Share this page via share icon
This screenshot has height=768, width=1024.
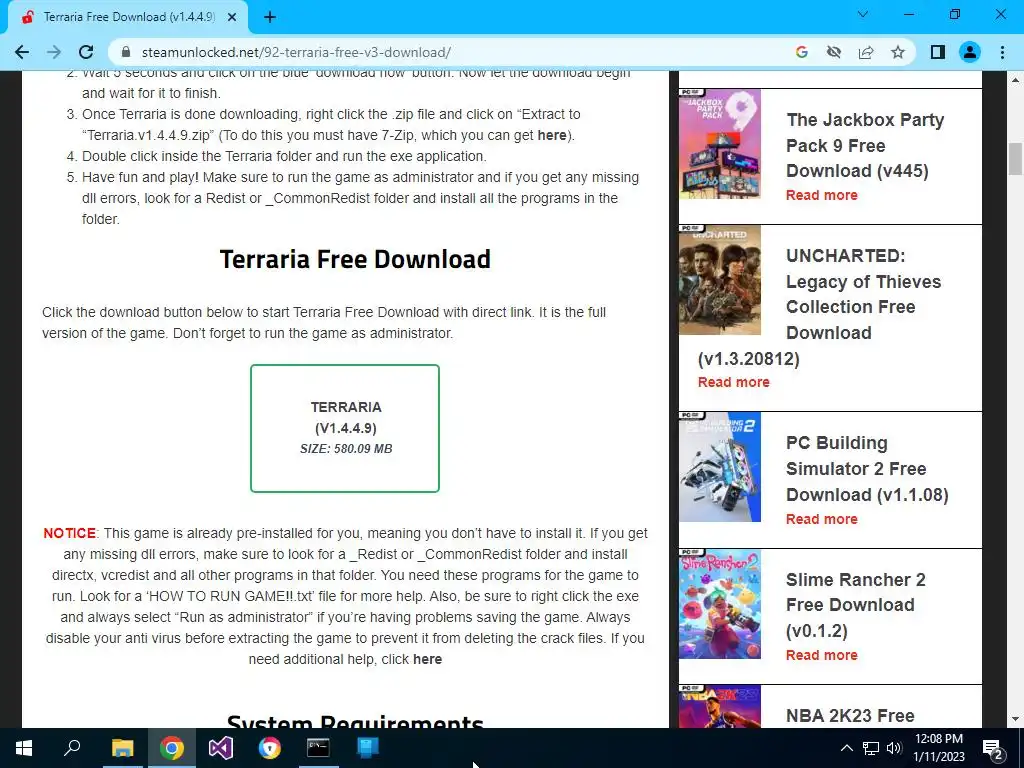click(866, 52)
